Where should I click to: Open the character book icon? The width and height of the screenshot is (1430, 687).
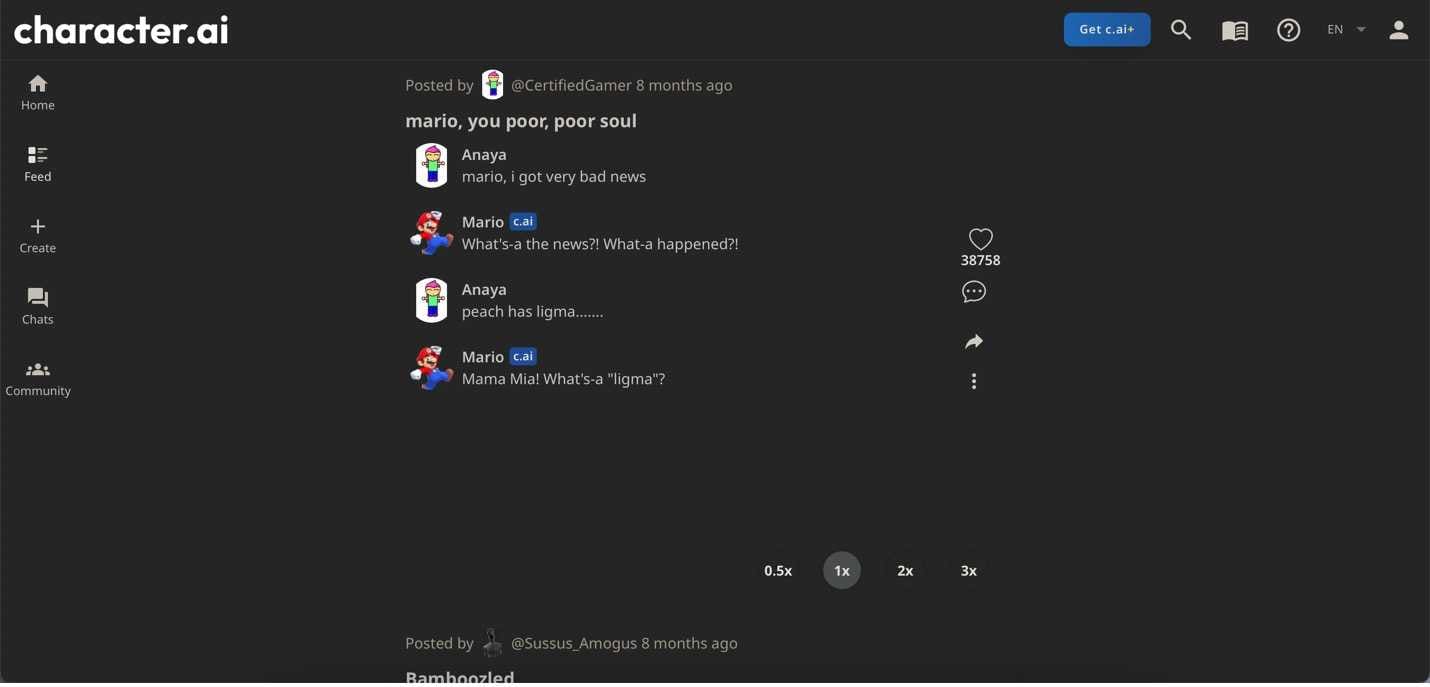pyautogui.click(x=1235, y=30)
